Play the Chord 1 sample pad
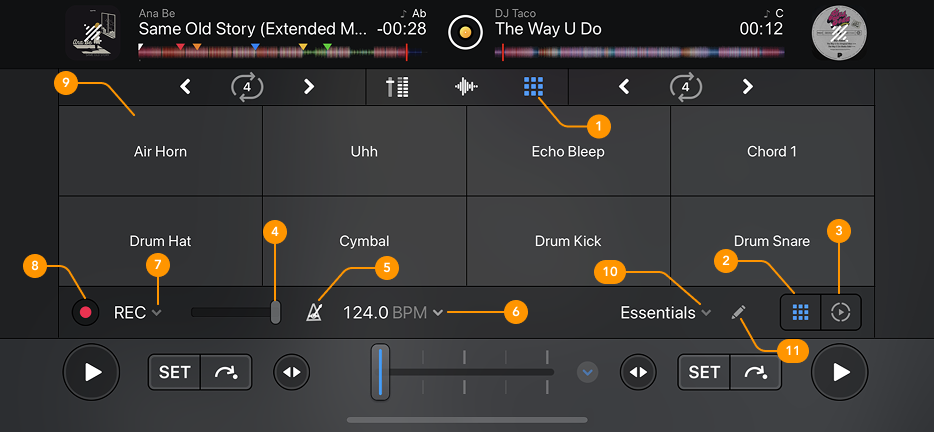 coord(772,151)
